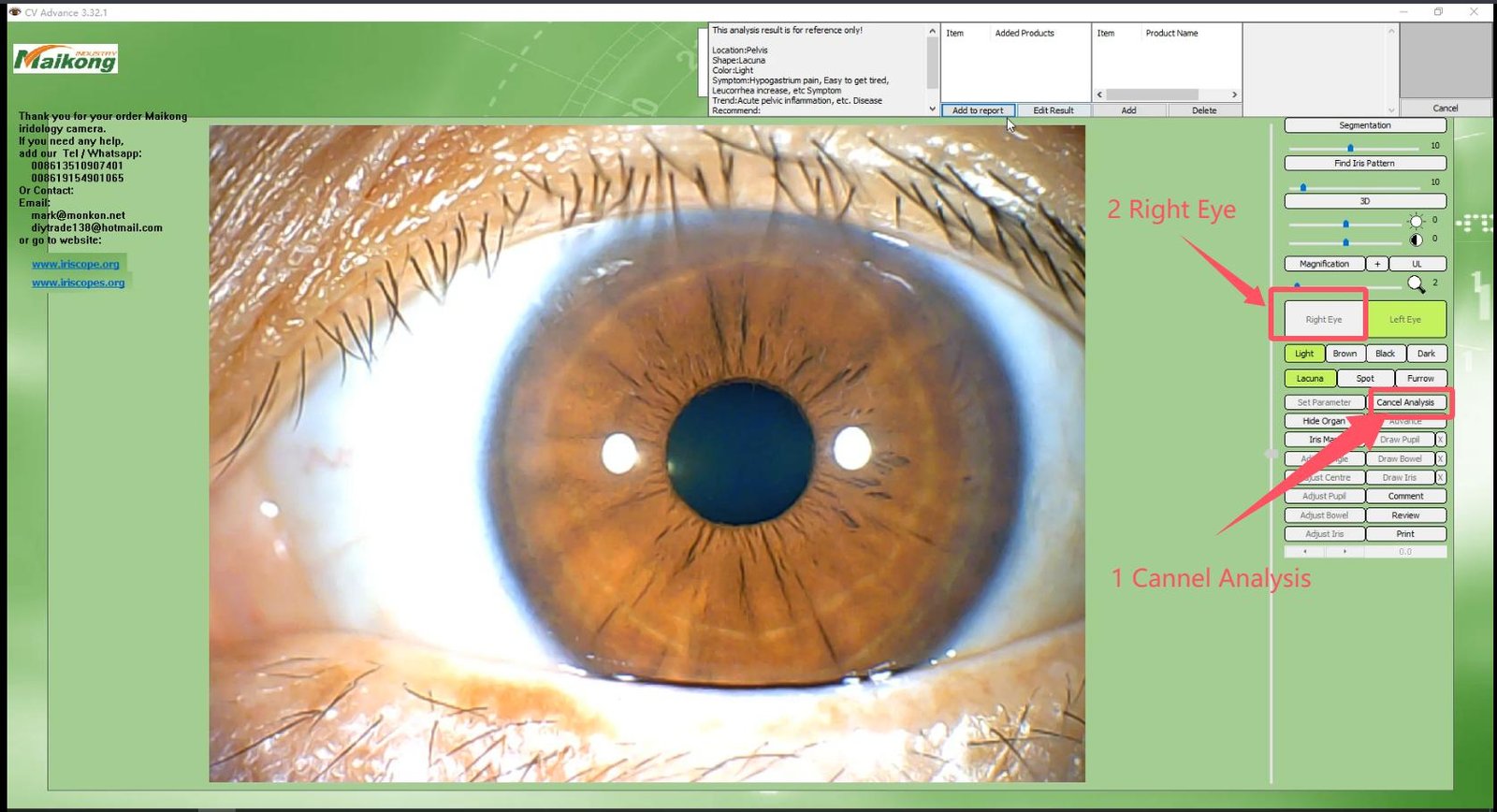Click the Add product button
Viewport: 1497px width, 812px height.
pyautogui.click(x=1129, y=110)
